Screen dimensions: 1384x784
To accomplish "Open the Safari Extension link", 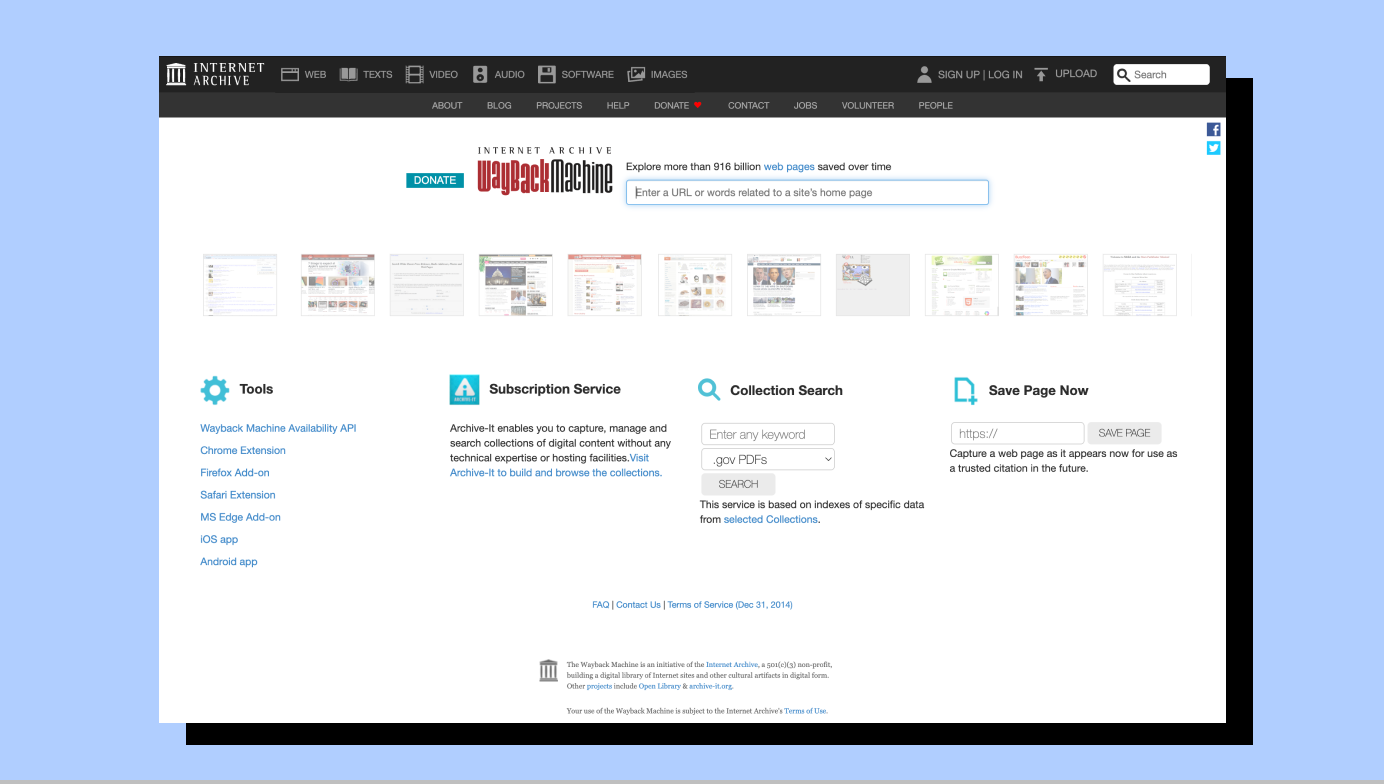I will click(x=238, y=495).
